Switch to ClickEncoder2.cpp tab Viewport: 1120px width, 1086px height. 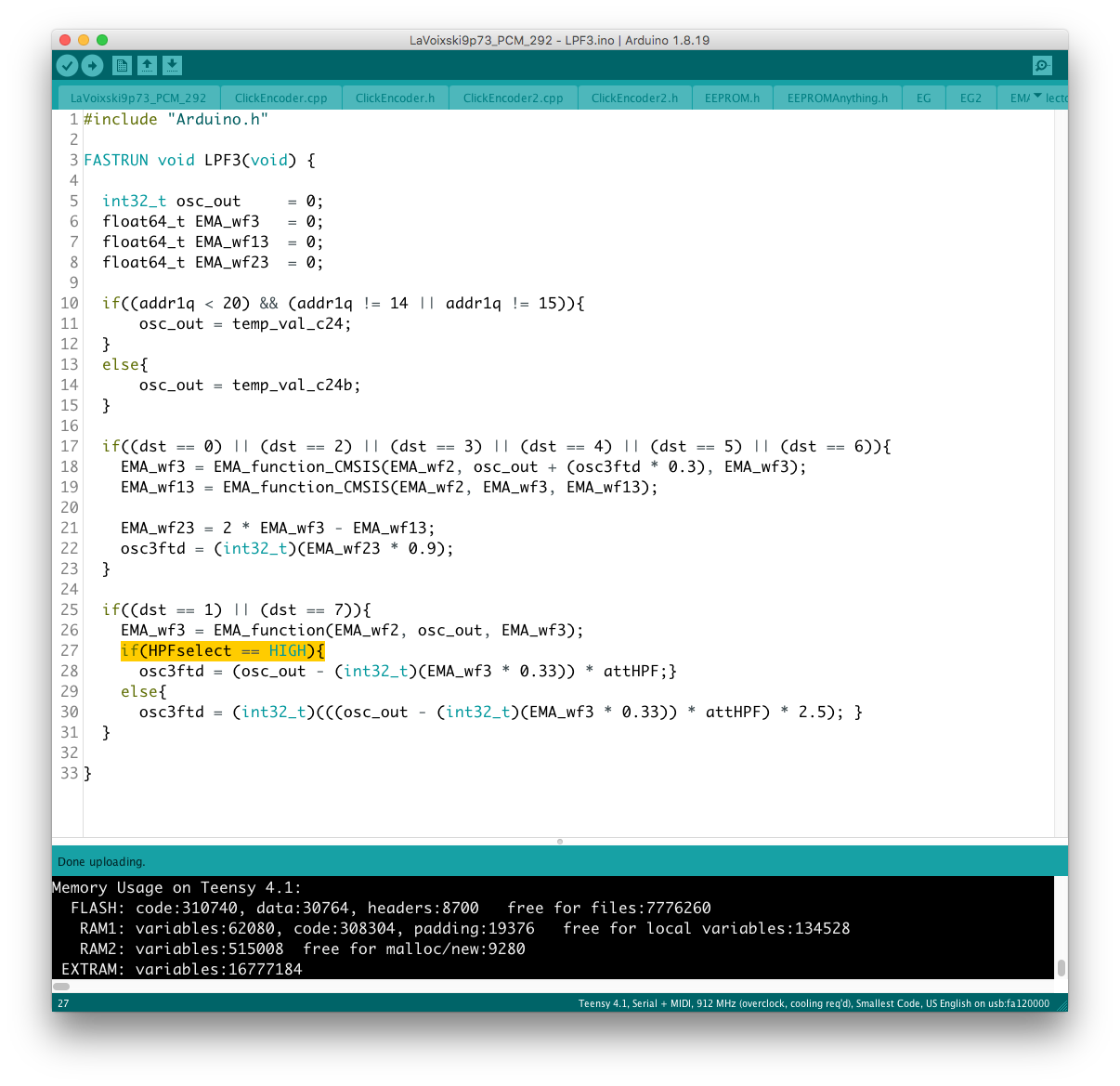pyautogui.click(x=513, y=98)
